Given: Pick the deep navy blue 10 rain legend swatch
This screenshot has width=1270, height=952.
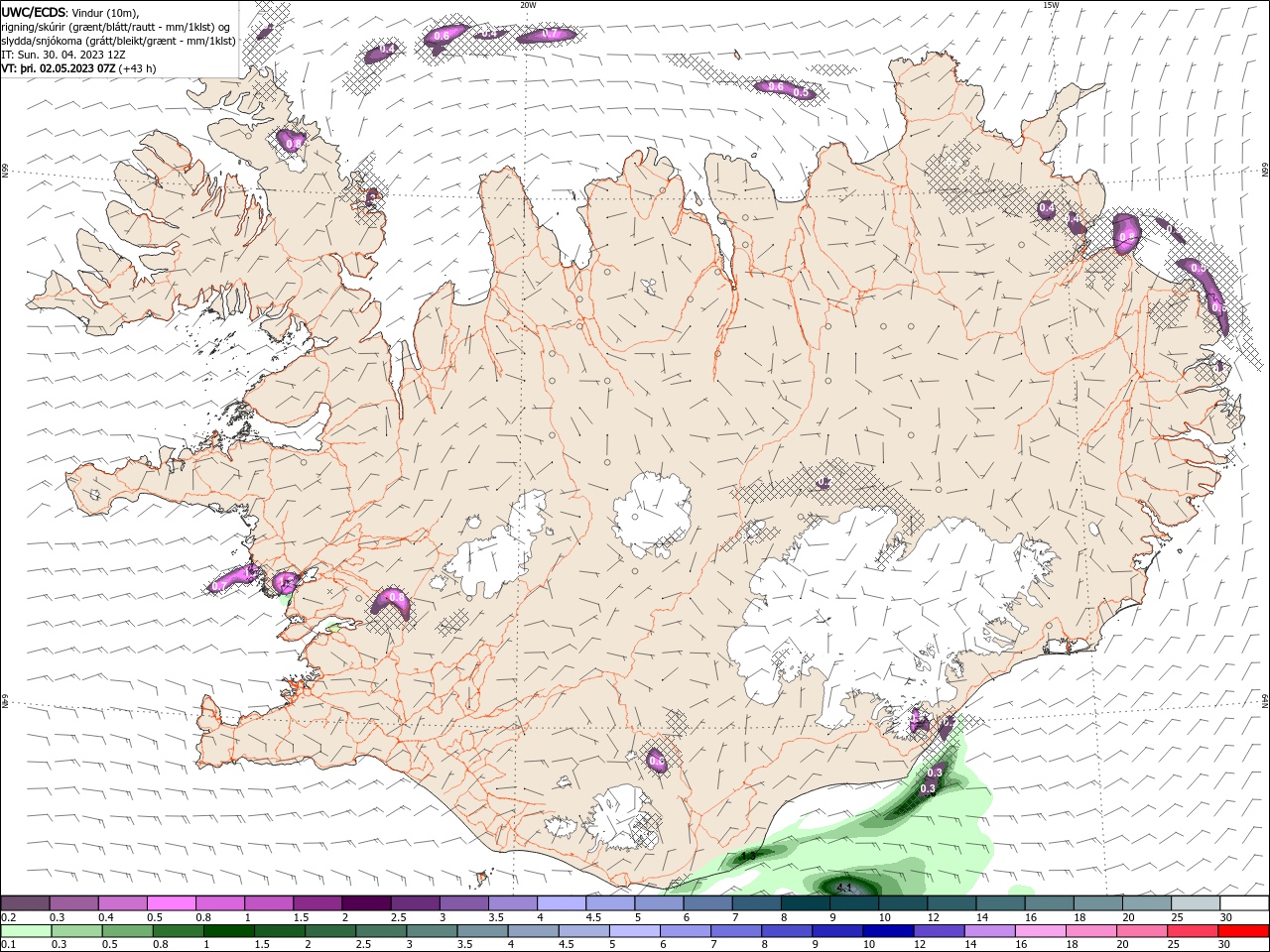Looking at the screenshot, I should coord(888,931).
